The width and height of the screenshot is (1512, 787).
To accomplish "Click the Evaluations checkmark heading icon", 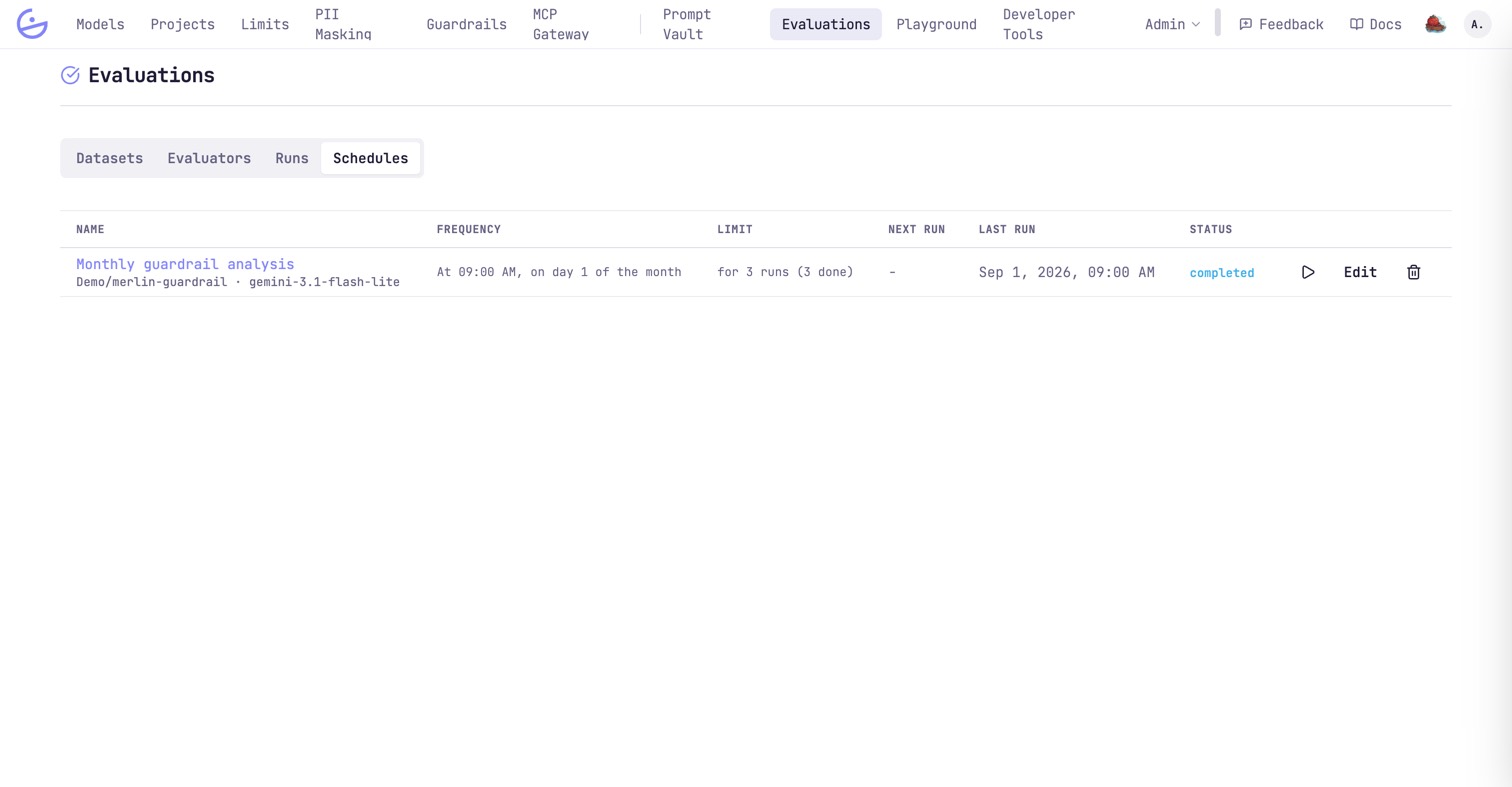I will pos(70,75).
